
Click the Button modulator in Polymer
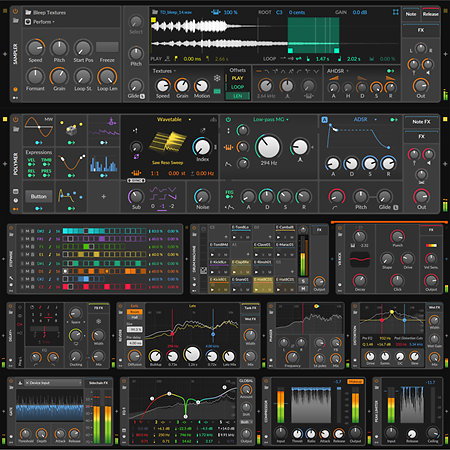[x=39, y=197]
